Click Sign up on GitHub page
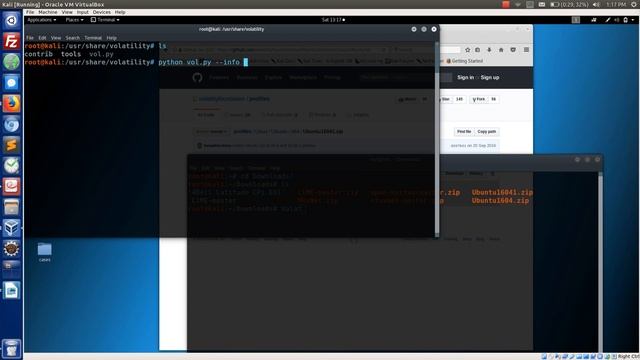Viewport: 640px width, 360px height. (x=490, y=78)
